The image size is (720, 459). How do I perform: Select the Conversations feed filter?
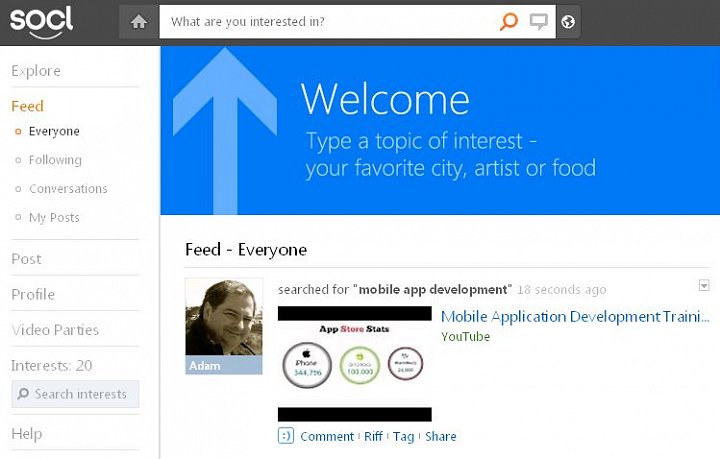tap(68, 189)
